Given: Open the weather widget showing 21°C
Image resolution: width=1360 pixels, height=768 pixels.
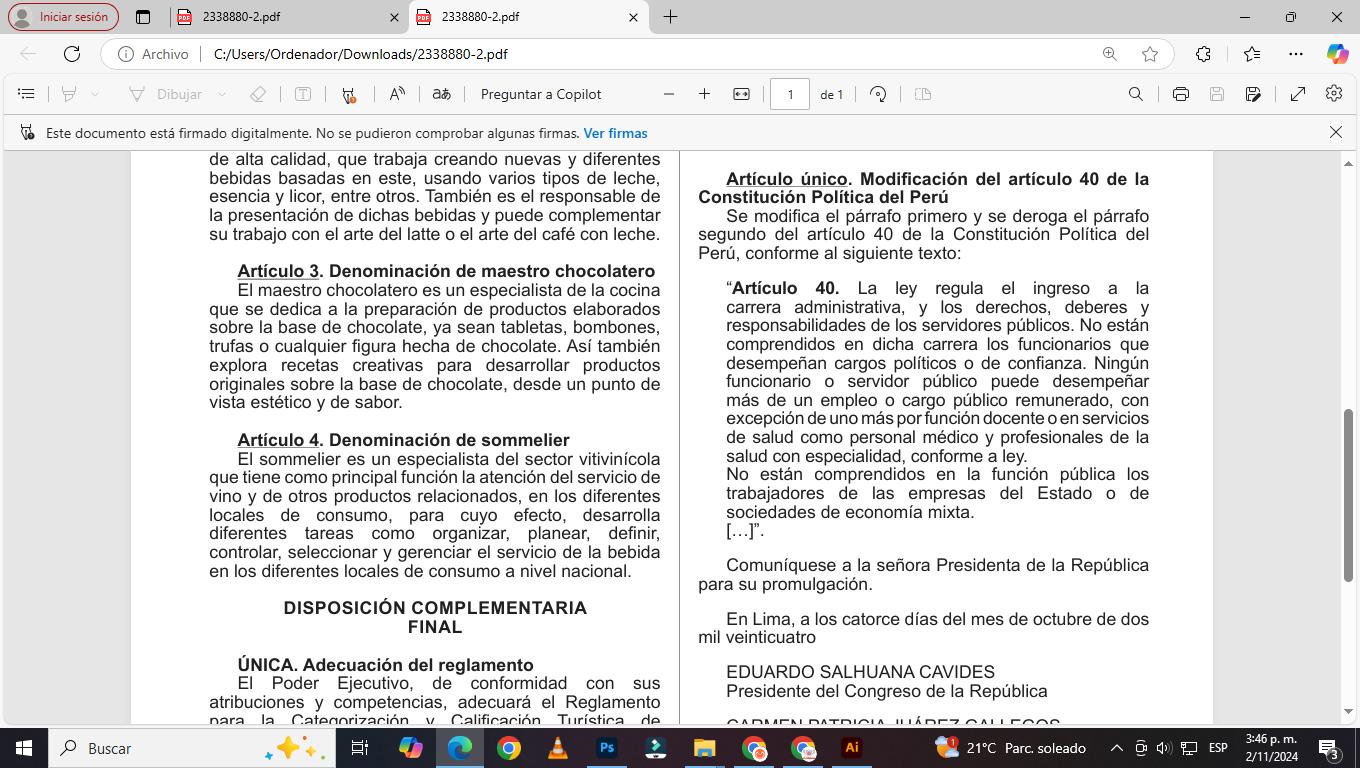Looking at the screenshot, I should point(1010,748).
